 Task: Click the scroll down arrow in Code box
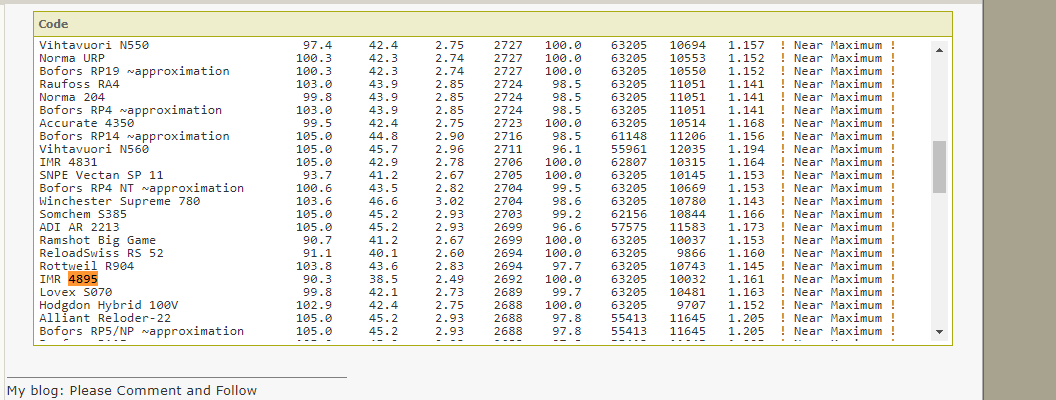point(939,331)
